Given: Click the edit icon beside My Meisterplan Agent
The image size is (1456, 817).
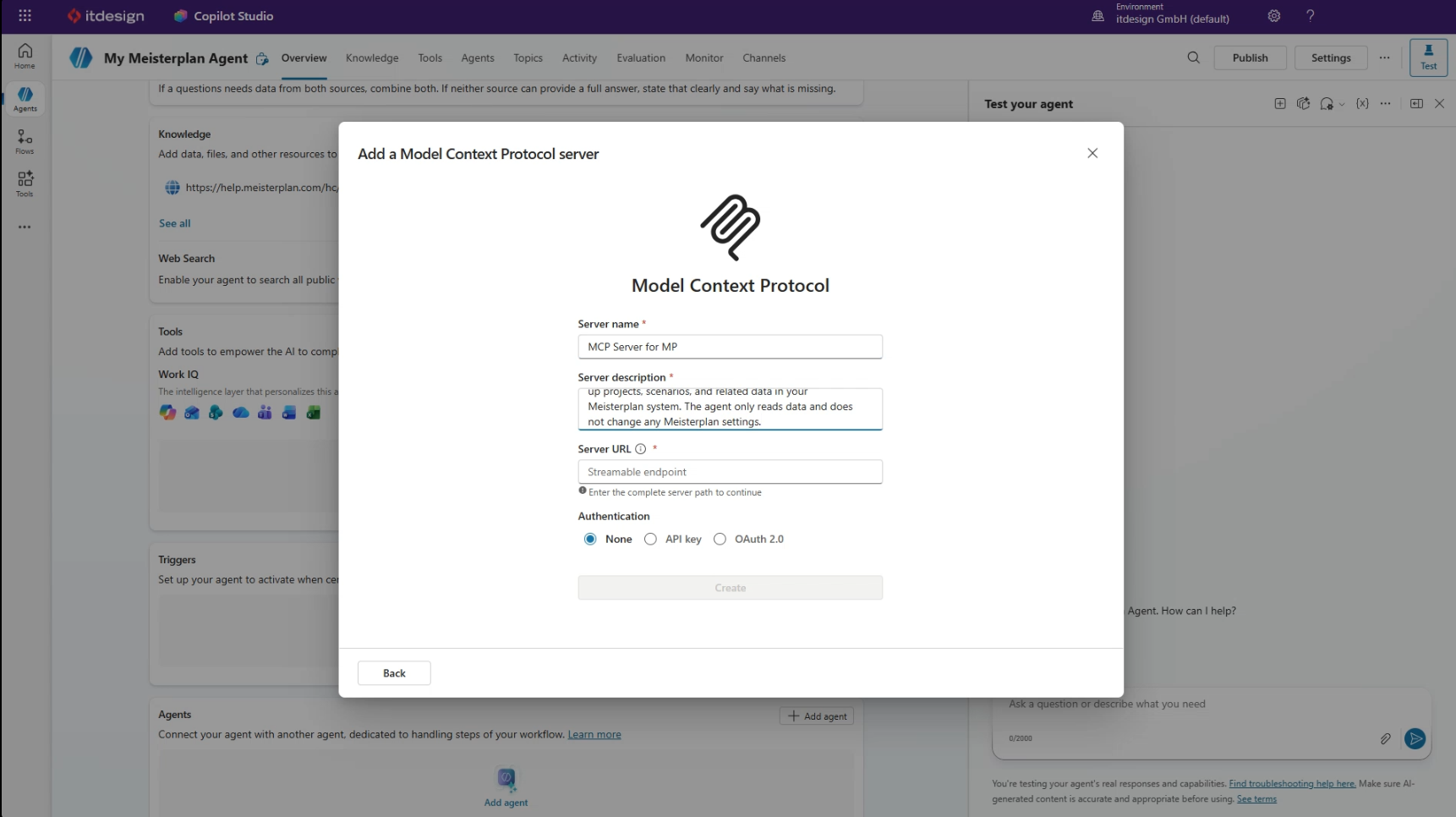Looking at the screenshot, I should [262, 58].
